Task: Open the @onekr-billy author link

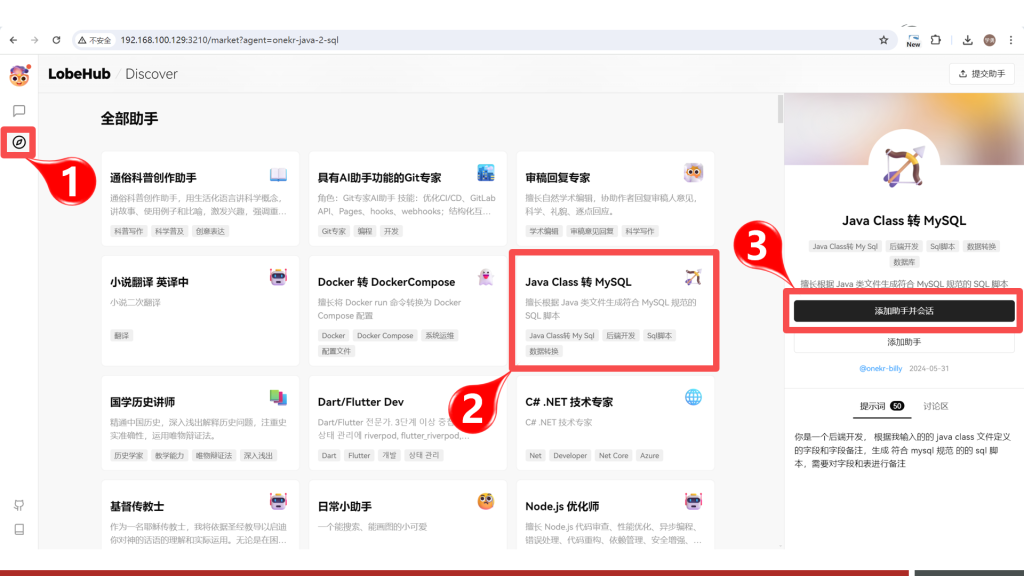Action: 882,368
